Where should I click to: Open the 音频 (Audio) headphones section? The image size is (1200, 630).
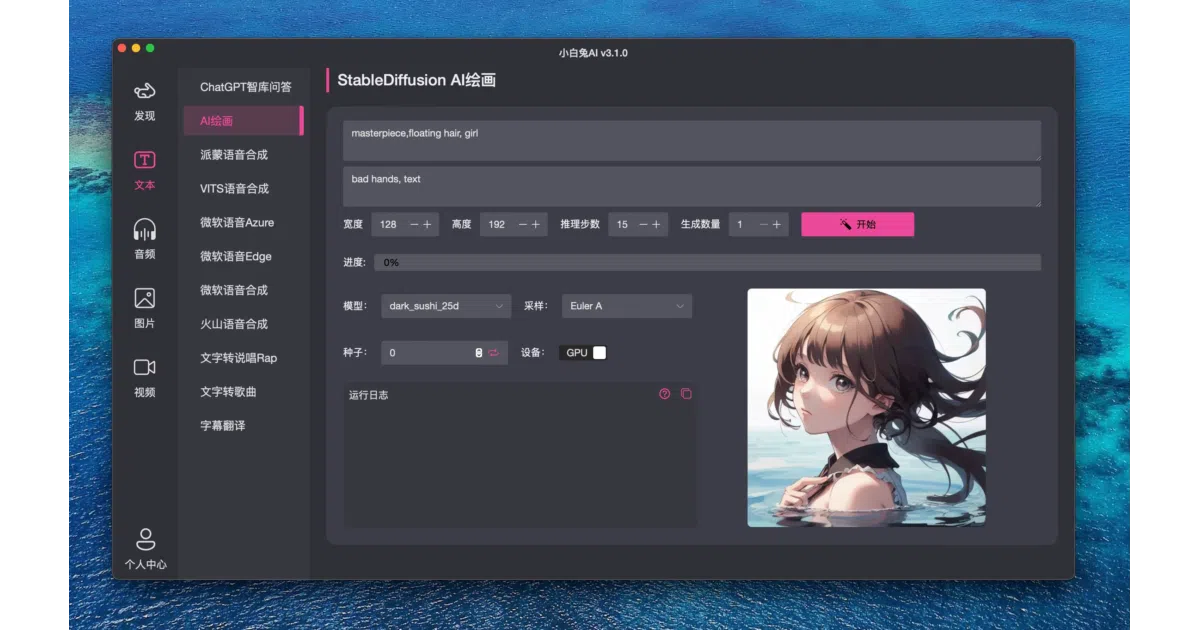(145, 240)
